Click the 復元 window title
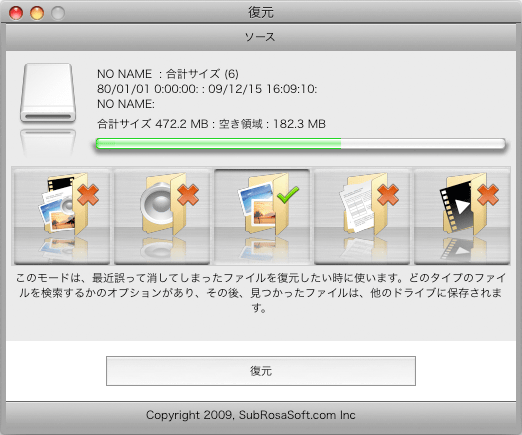 point(261,12)
